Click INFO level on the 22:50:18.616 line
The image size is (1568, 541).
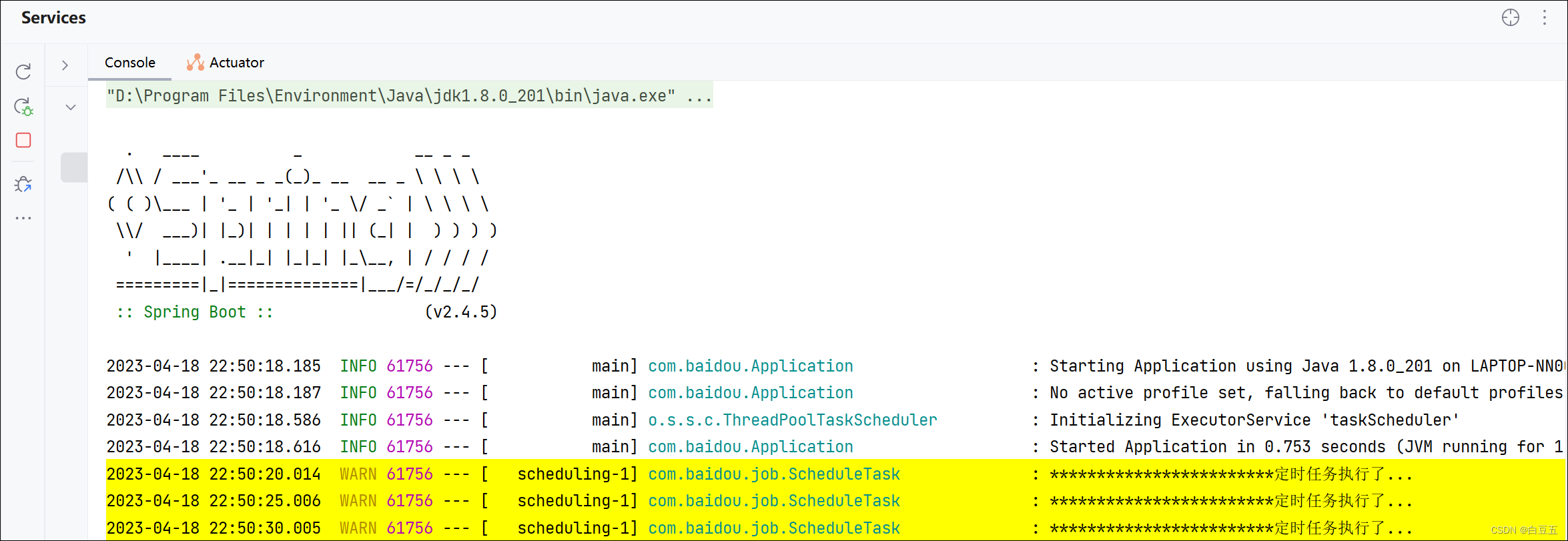tap(358, 447)
